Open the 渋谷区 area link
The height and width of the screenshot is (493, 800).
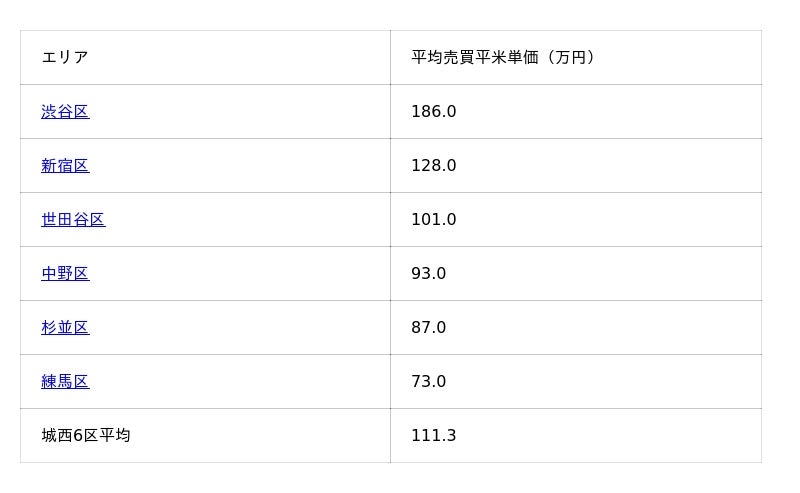pos(65,112)
